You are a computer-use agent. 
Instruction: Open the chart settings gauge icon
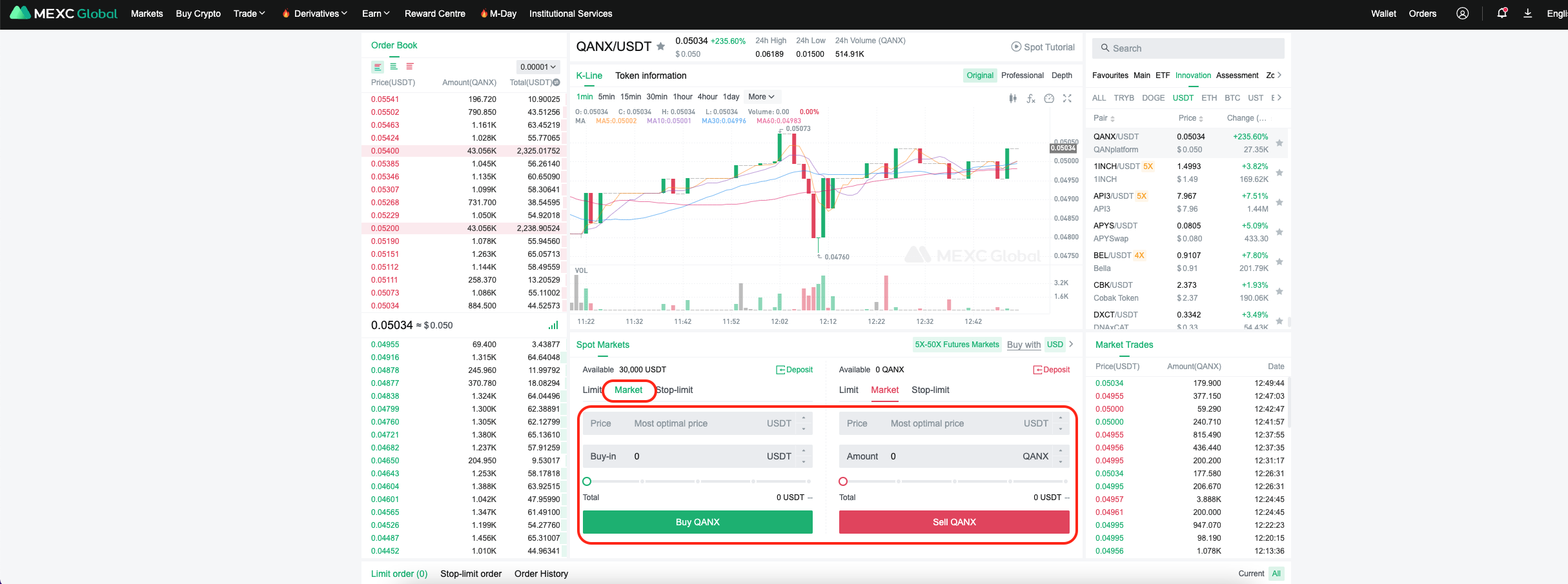(x=1049, y=98)
